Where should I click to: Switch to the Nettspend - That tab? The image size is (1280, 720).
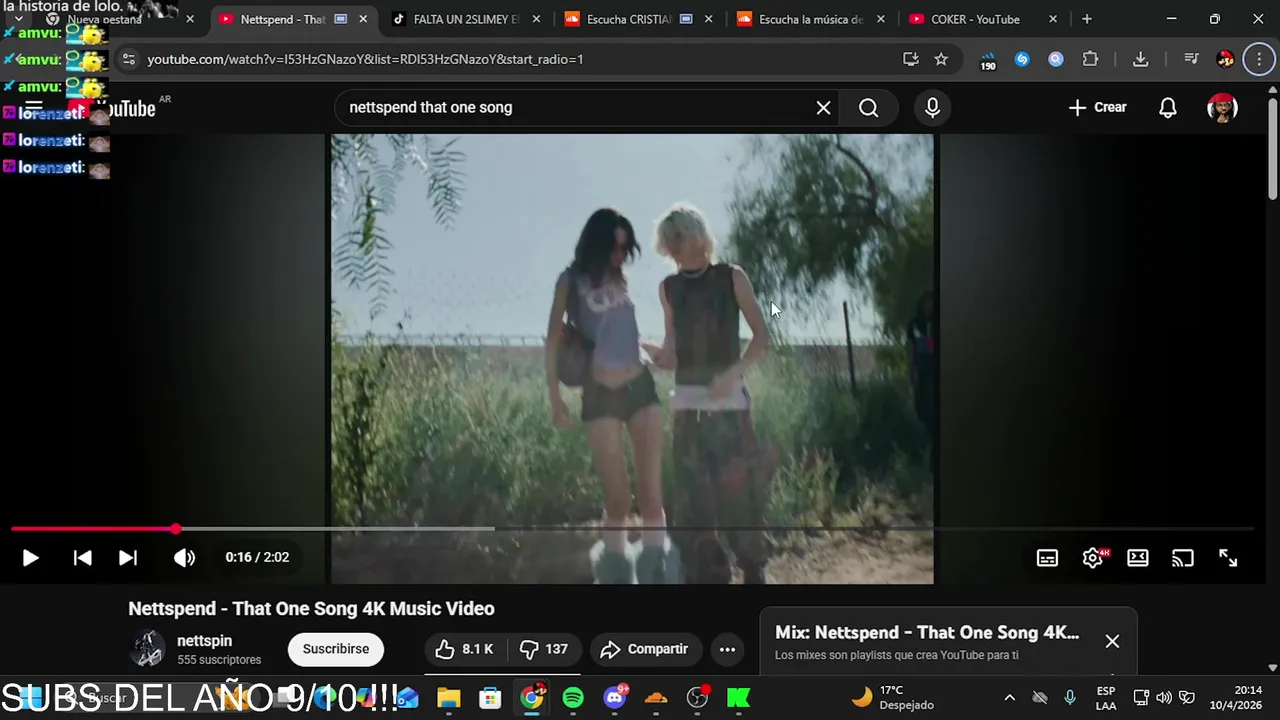pyautogui.click(x=282, y=19)
